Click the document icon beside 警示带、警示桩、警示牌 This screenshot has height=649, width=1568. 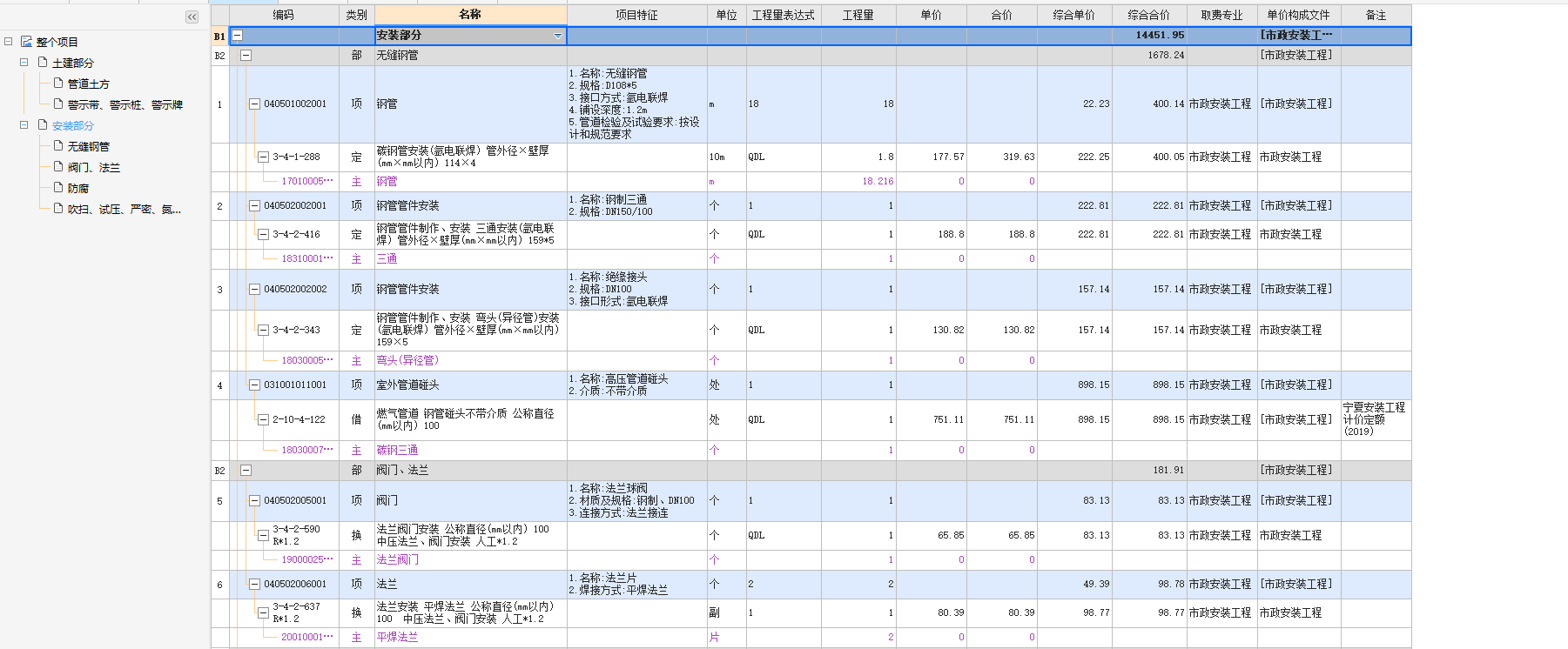coord(58,104)
